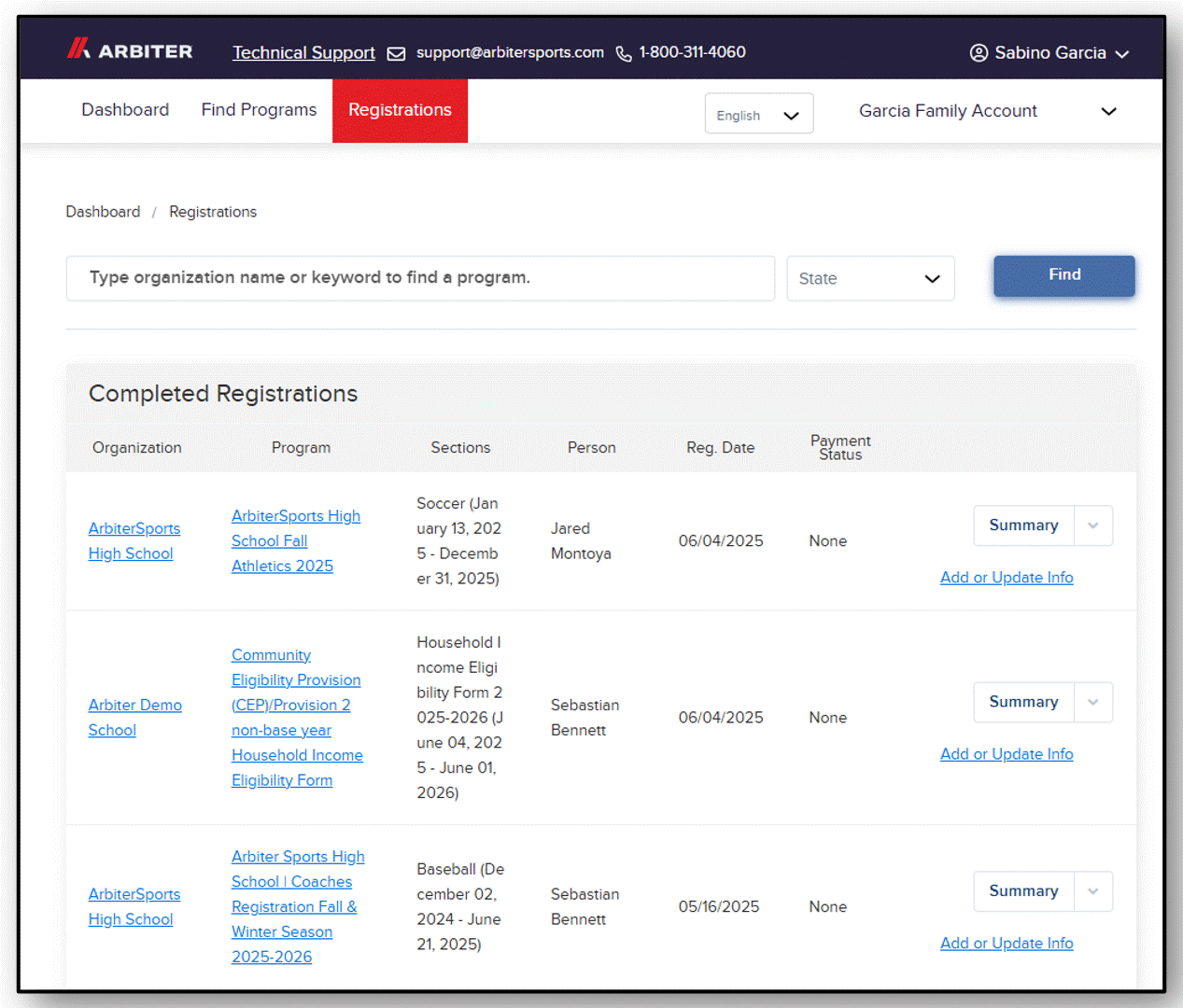Click Add or Update Info for Jared Montoya
This screenshot has width=1183, height=1008.
click(1007, 578)
